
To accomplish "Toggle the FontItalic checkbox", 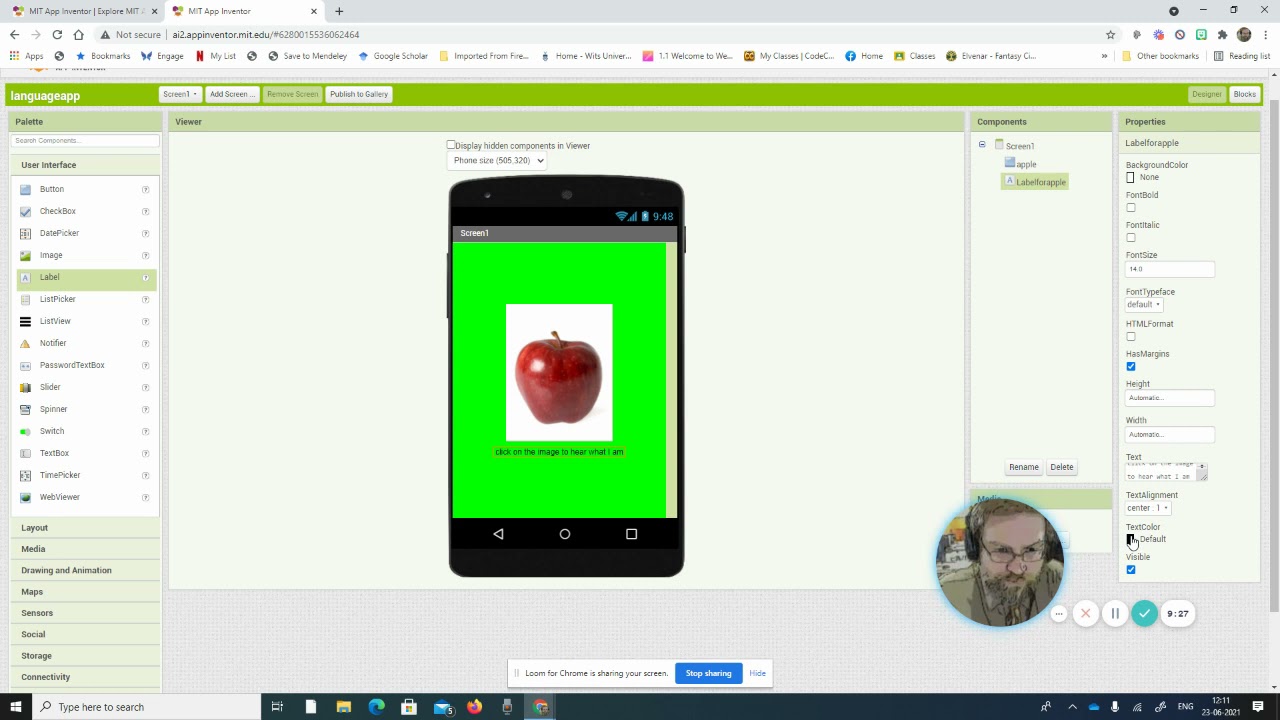I will (x=1131, y=238).
